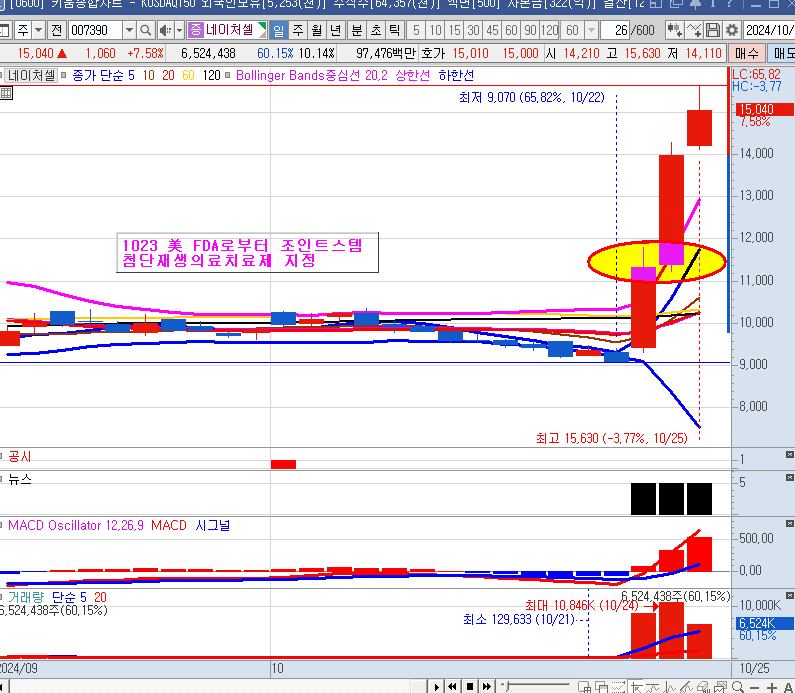
Task: Select the 일 daily period tab
Action: click(x=279, y=30)
